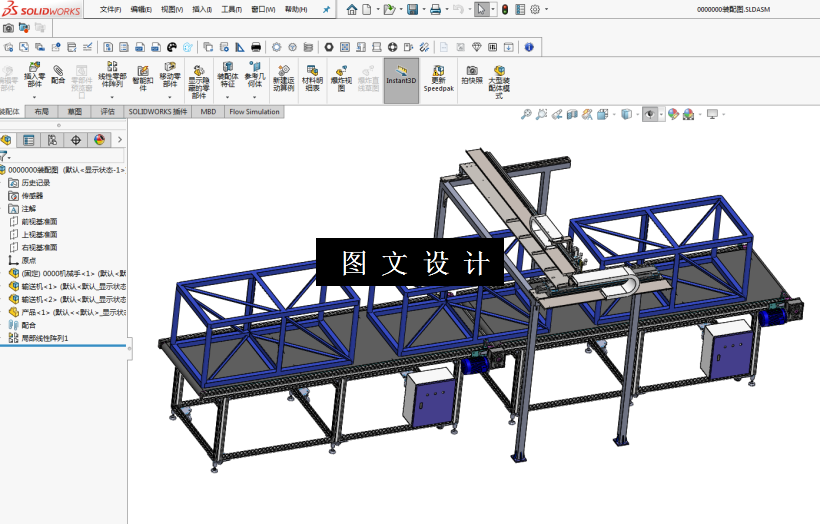Image resolution: width=820 pixels, height=524 pixels.
Task: Switch to the Flow Simulation tab
Action: [254, 111]
